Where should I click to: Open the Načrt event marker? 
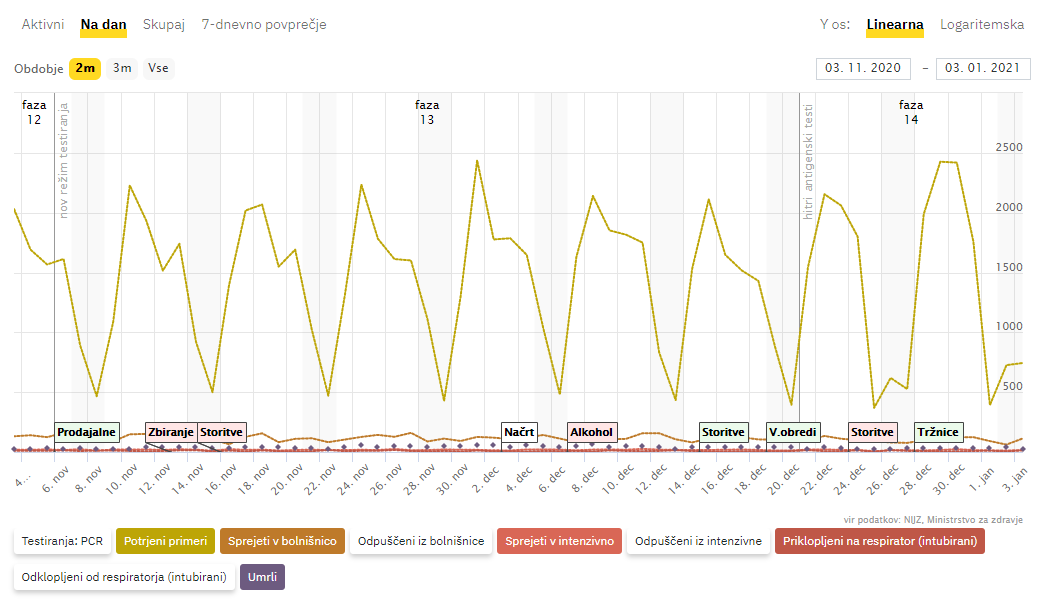tap(520, 432)
